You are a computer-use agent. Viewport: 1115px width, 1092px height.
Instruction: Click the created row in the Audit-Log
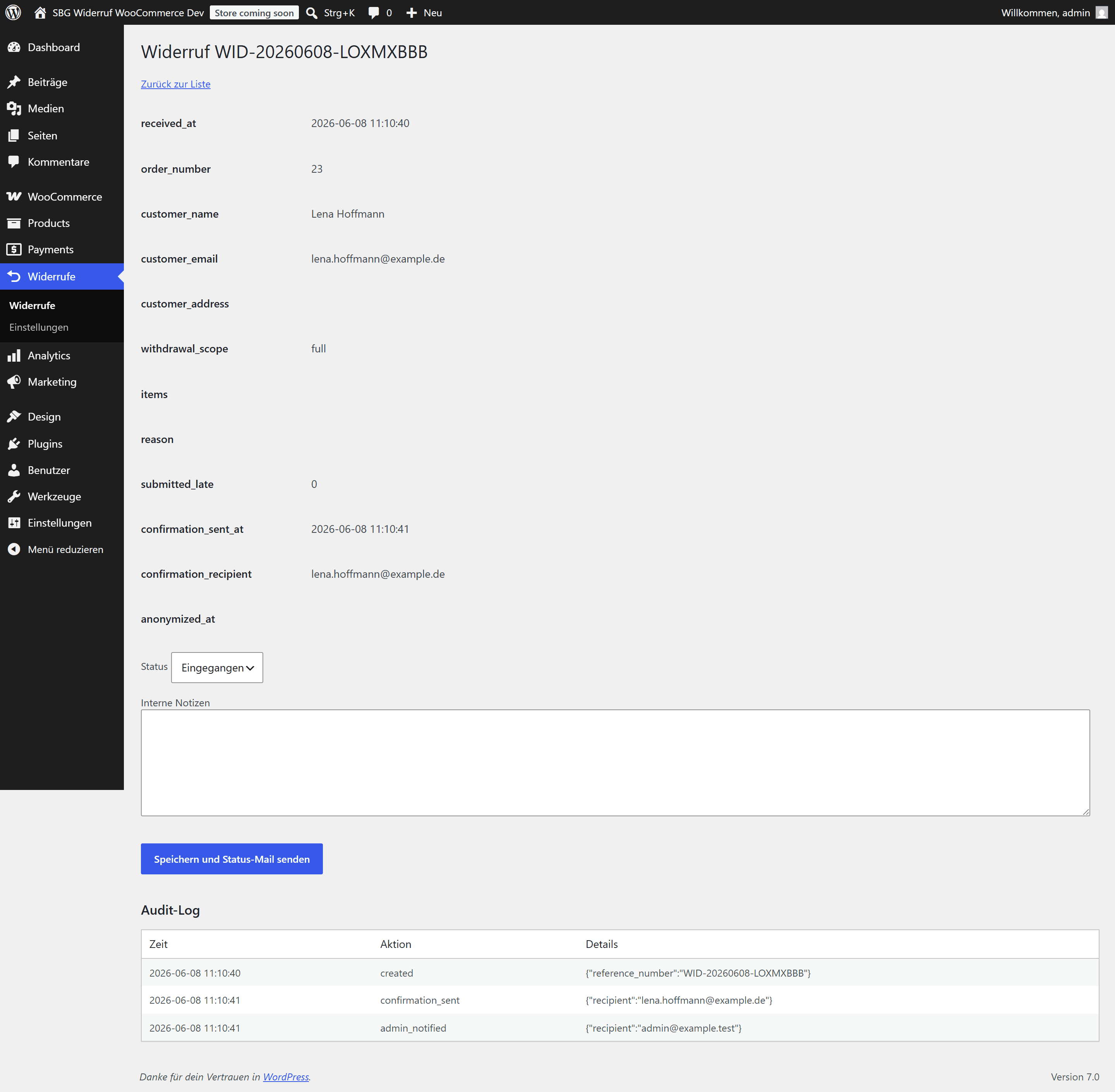coord(620,973)
